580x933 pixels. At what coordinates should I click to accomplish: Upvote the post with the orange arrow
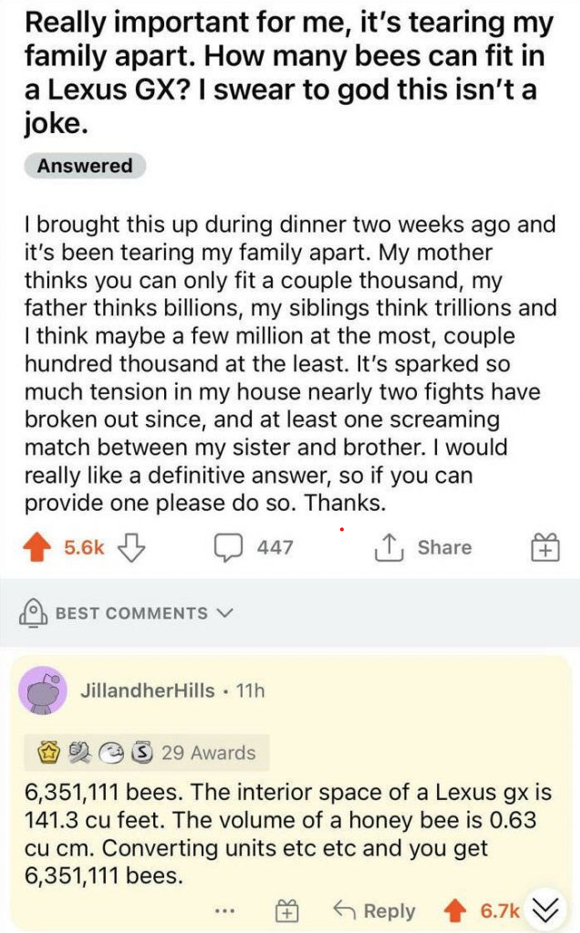point(37,546)
